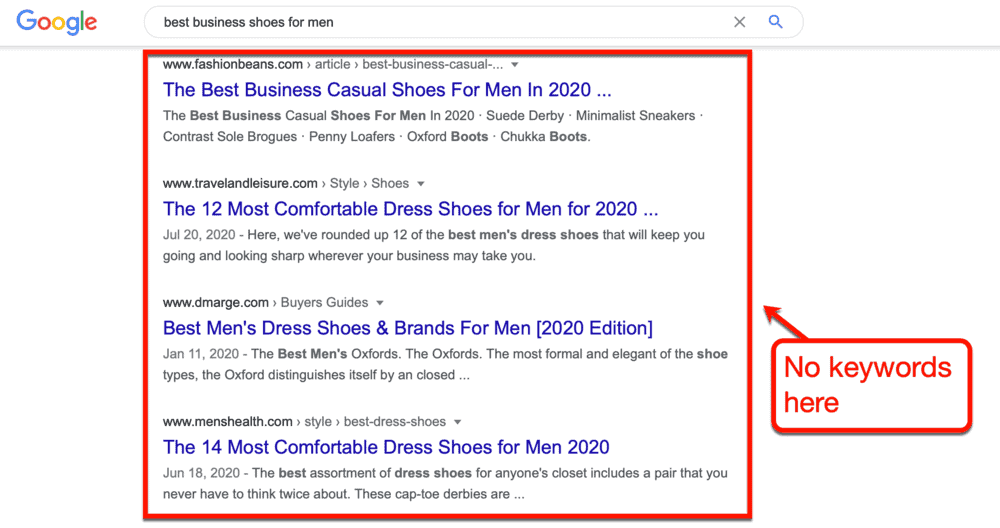This screenshot has height=528, width=1000.
Task: Open 'The 12 Most Comfortable Dress Shoes for Men' result
Action: [x=410, y=209]
